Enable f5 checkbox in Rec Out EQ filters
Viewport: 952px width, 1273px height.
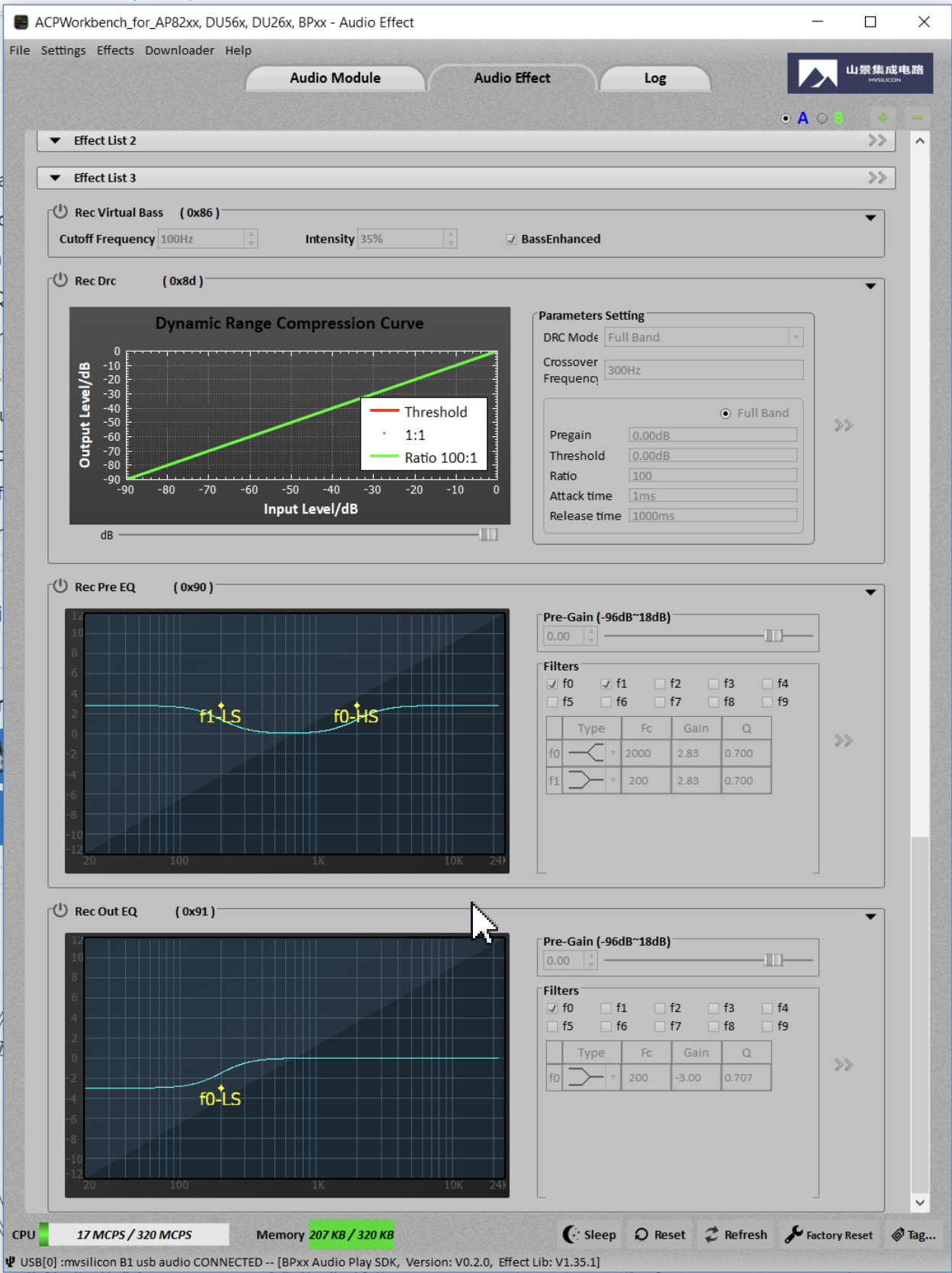pos(552,1027)
